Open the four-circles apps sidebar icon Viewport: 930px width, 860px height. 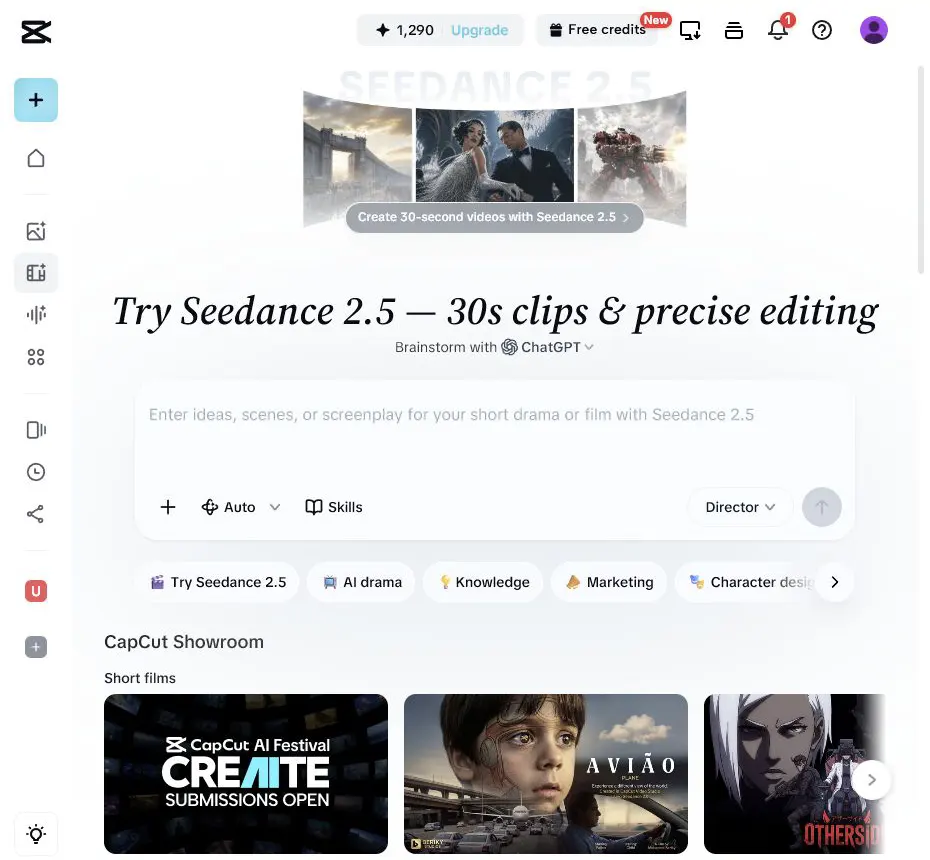coord(36,357)
